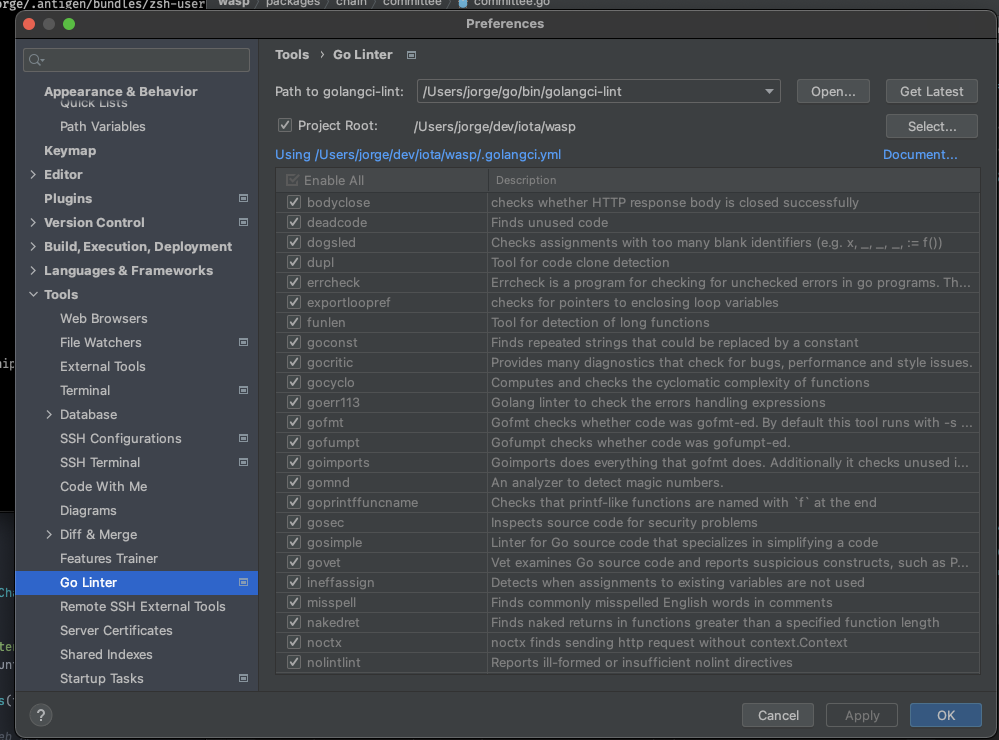Select the goprintffuncname row name

363,502
